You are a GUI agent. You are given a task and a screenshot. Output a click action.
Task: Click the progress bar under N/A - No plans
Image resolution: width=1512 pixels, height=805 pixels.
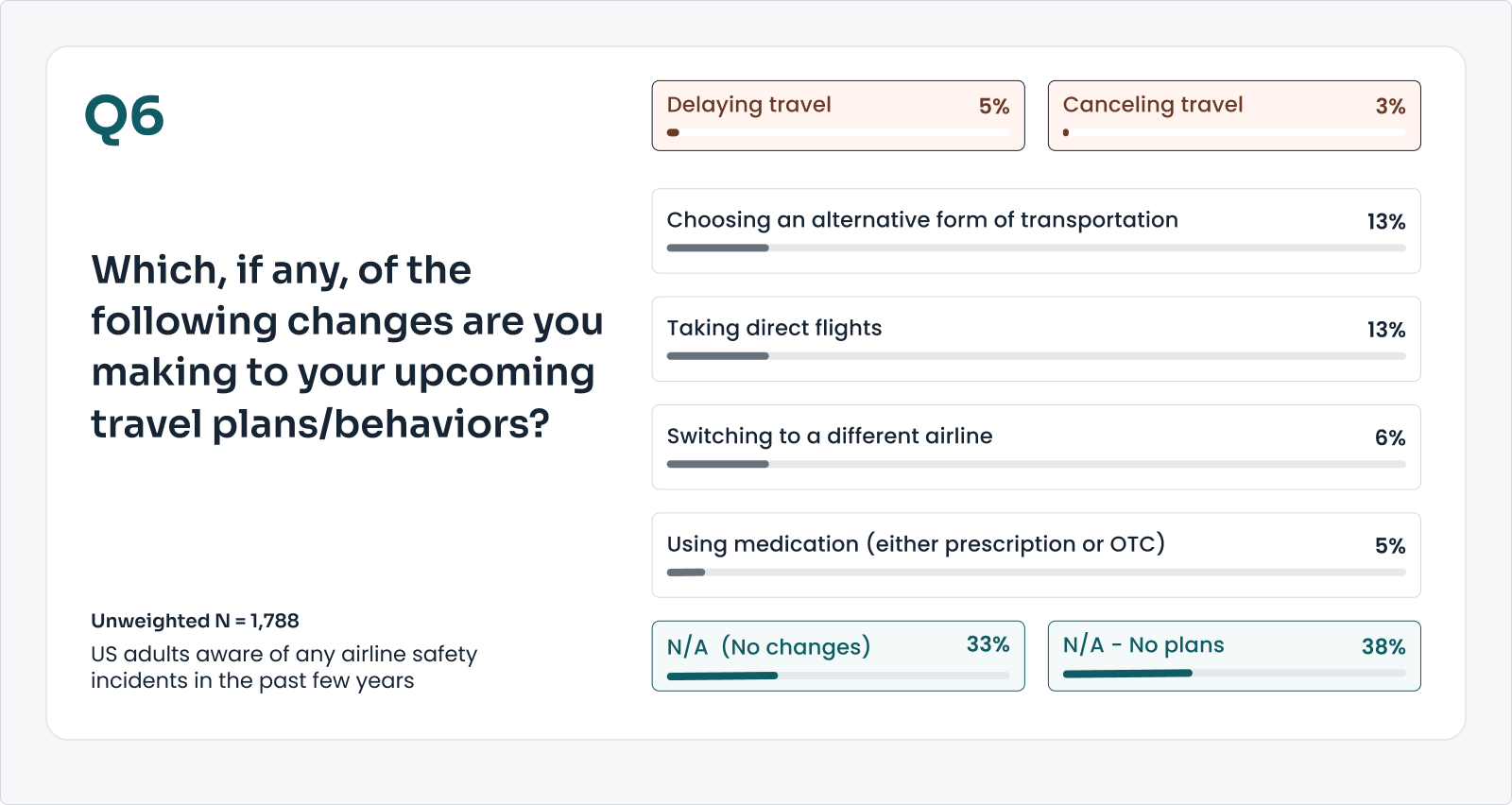pyautogui.click(x=1233, y=674)
